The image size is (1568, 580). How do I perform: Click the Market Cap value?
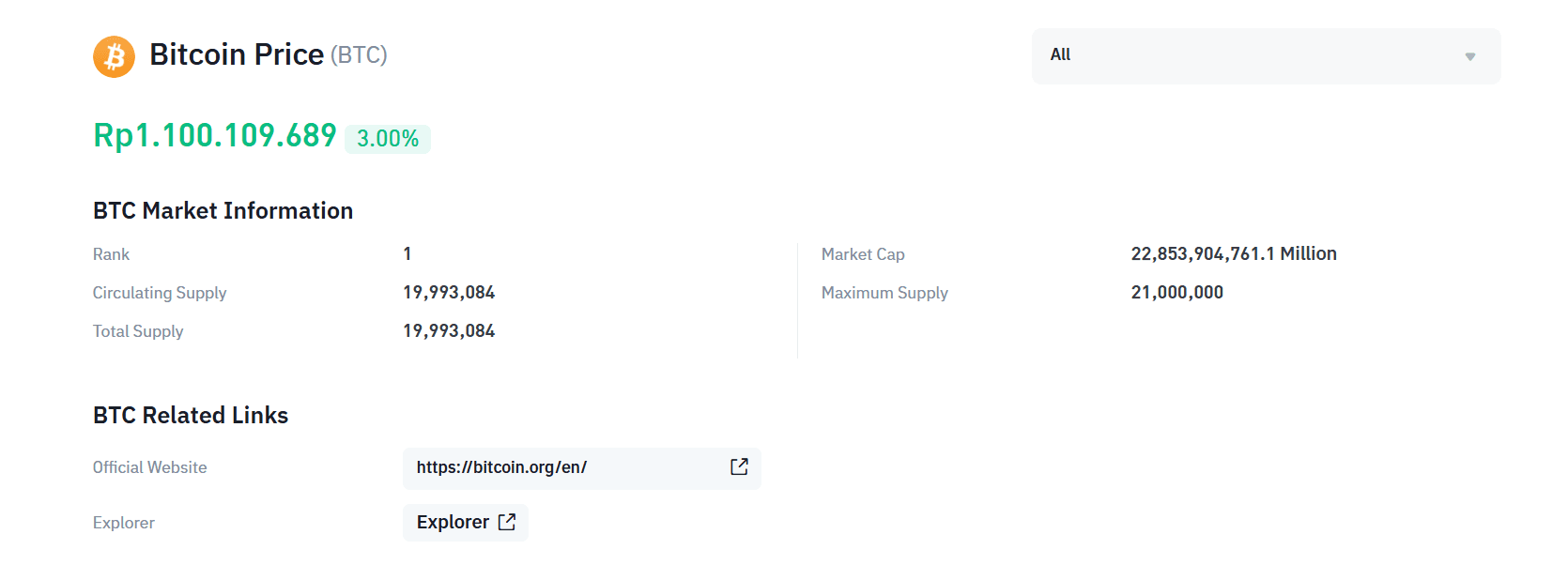pyautogui.click(x=1234, y=253)
